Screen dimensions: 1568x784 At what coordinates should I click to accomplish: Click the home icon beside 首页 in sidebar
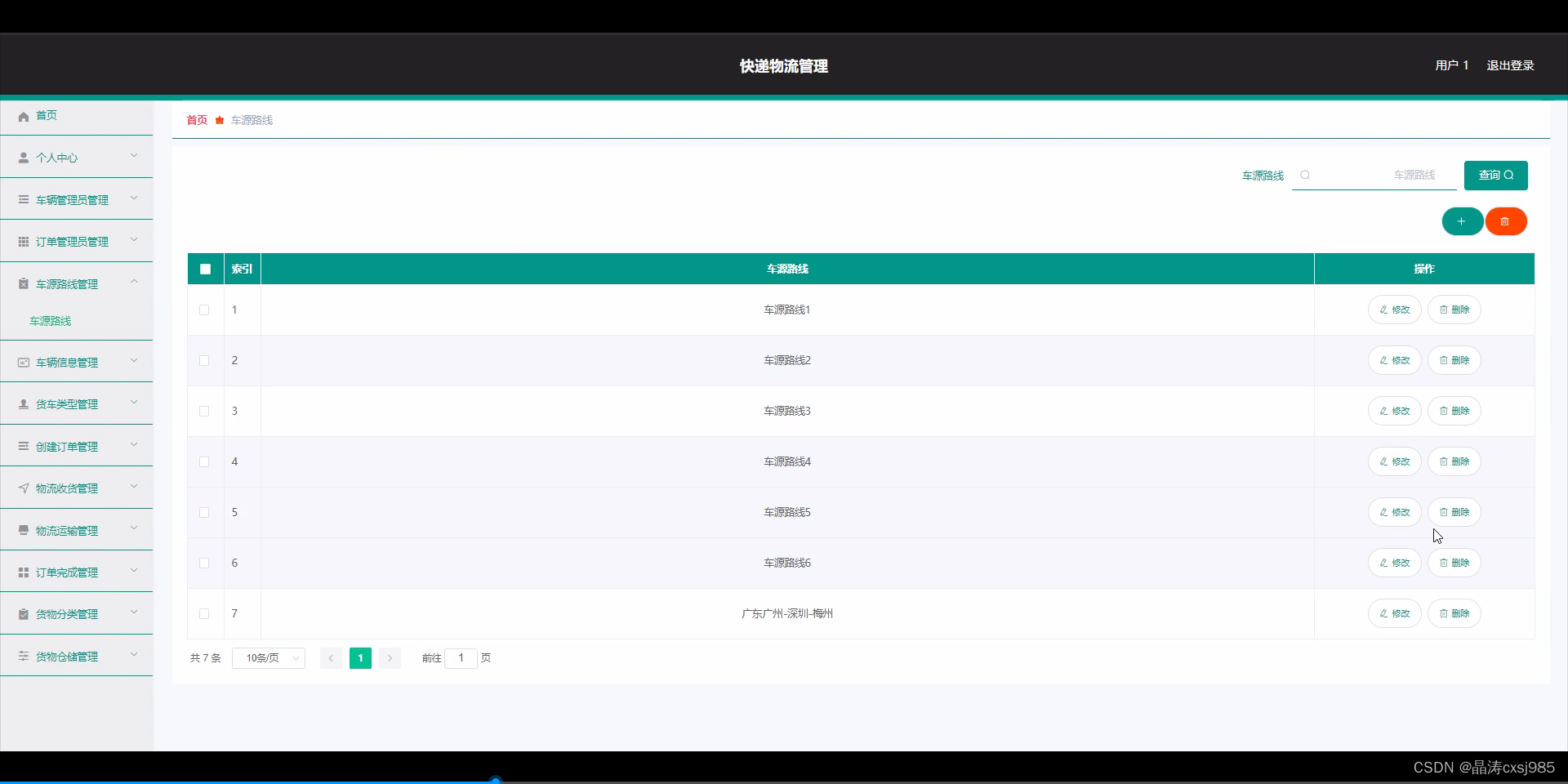(x=24, y=117)
